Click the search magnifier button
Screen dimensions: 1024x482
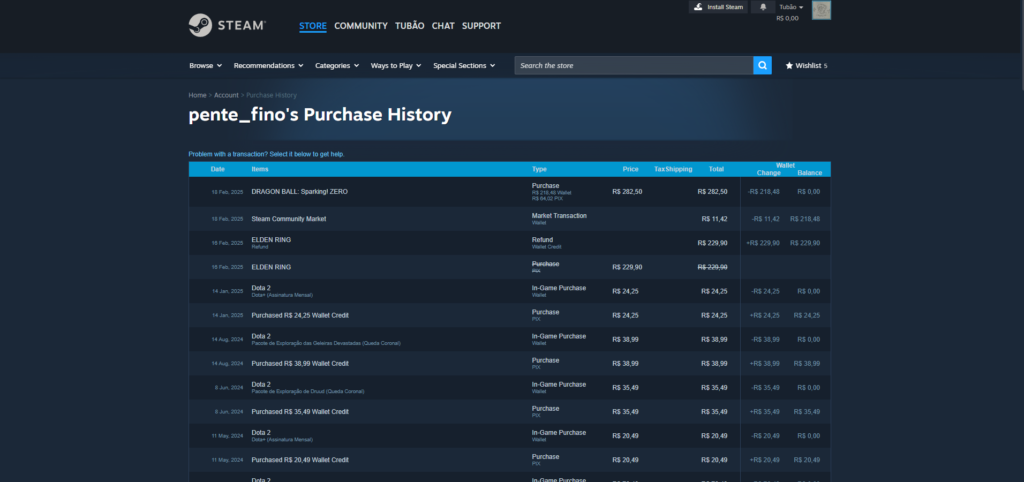pyautogui.click(x=762, y=65)
